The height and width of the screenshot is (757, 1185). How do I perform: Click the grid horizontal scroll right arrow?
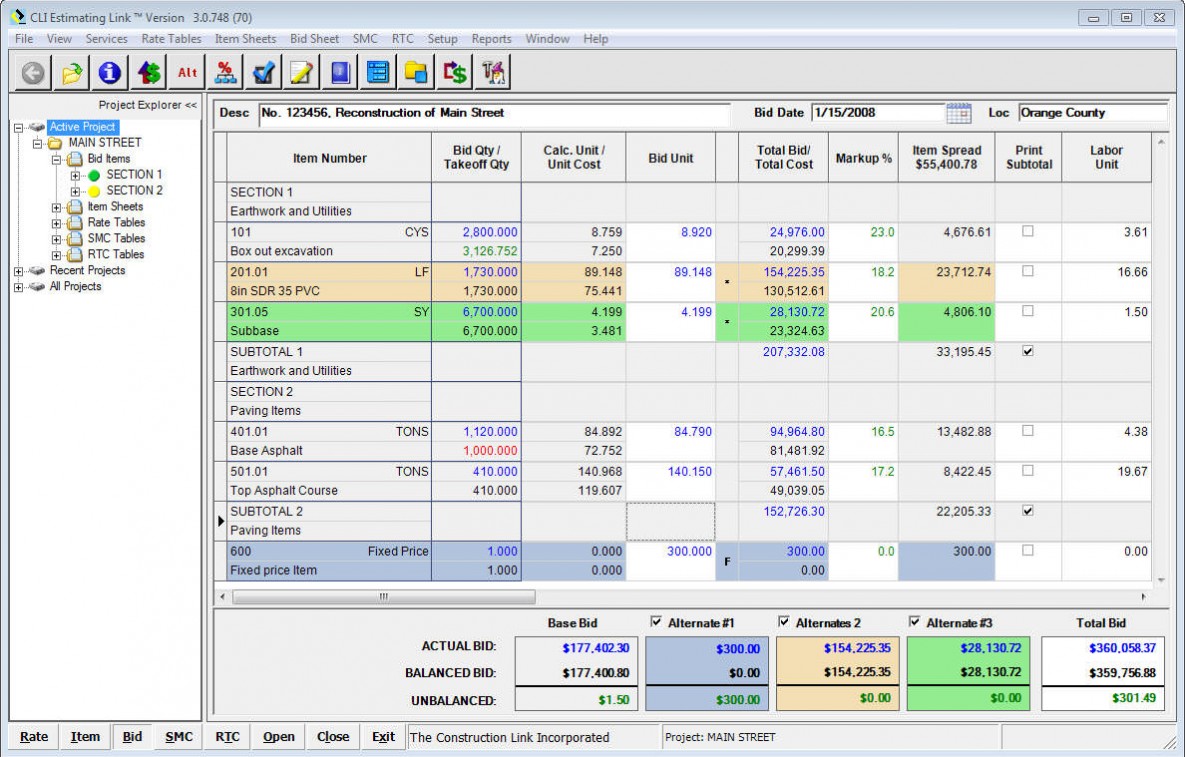tap(1143, 597)
